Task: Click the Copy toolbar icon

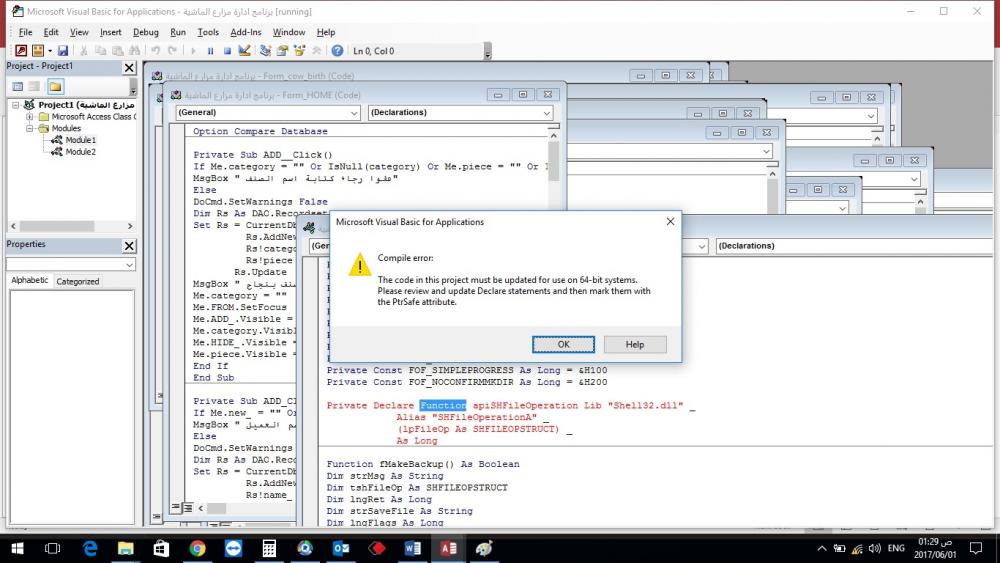Action: 101,50
